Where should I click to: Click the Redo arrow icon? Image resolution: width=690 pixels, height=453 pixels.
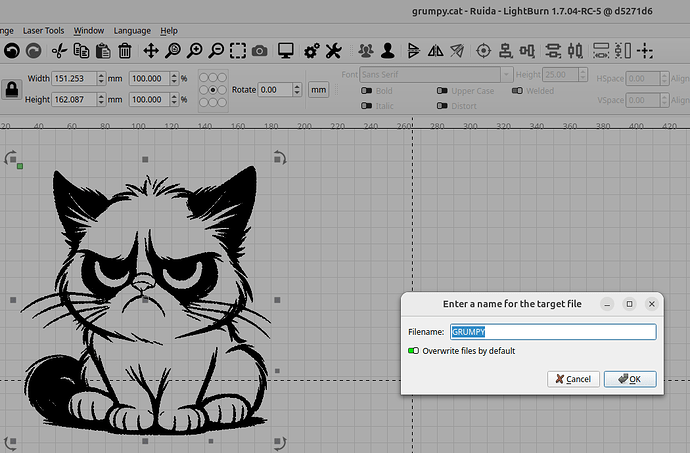pos(33,51)
